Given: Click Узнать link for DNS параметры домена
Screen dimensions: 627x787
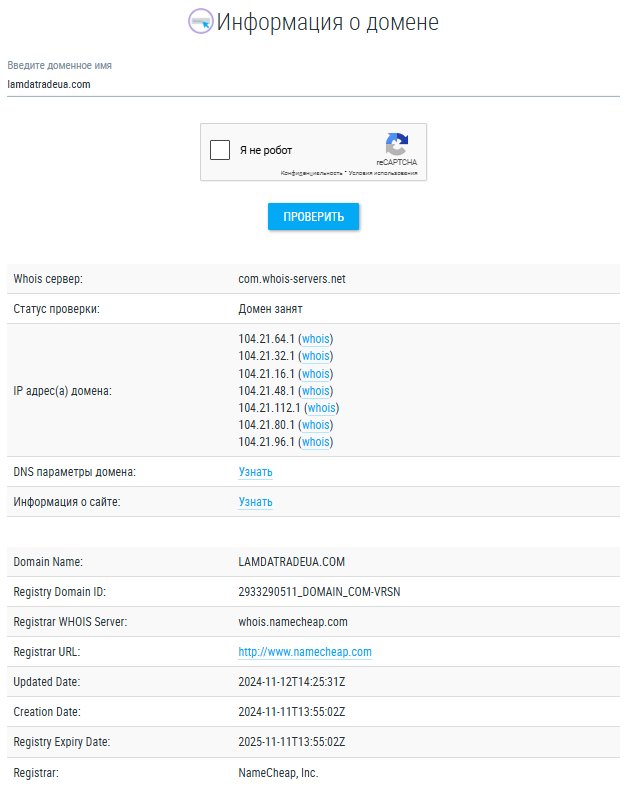Looking at the screenshot, I should click(x=256, y=472).
